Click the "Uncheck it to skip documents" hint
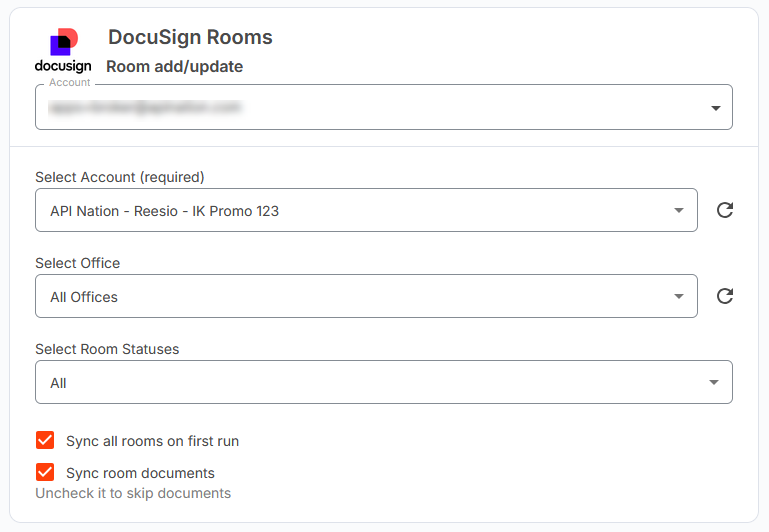Viewport: 769px width, 532px height. (133, 493)
